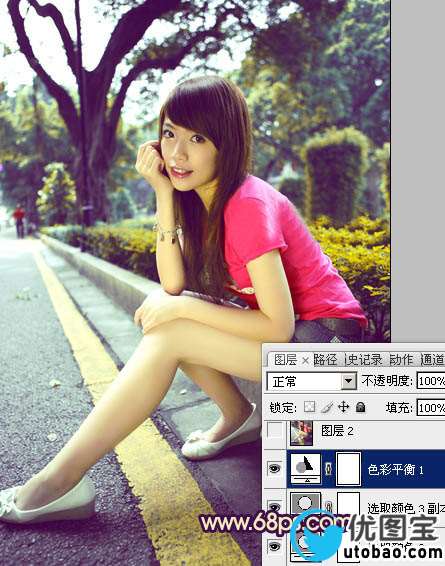Select the 图层 2 layer thumbnail

pos(301,432)
